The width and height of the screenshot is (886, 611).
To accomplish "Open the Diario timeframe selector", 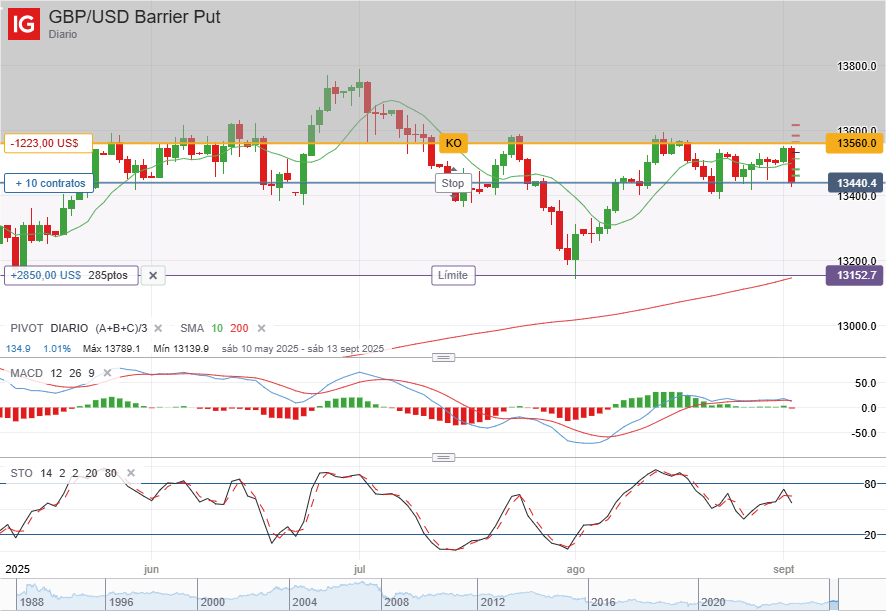I will click(63, 34).
